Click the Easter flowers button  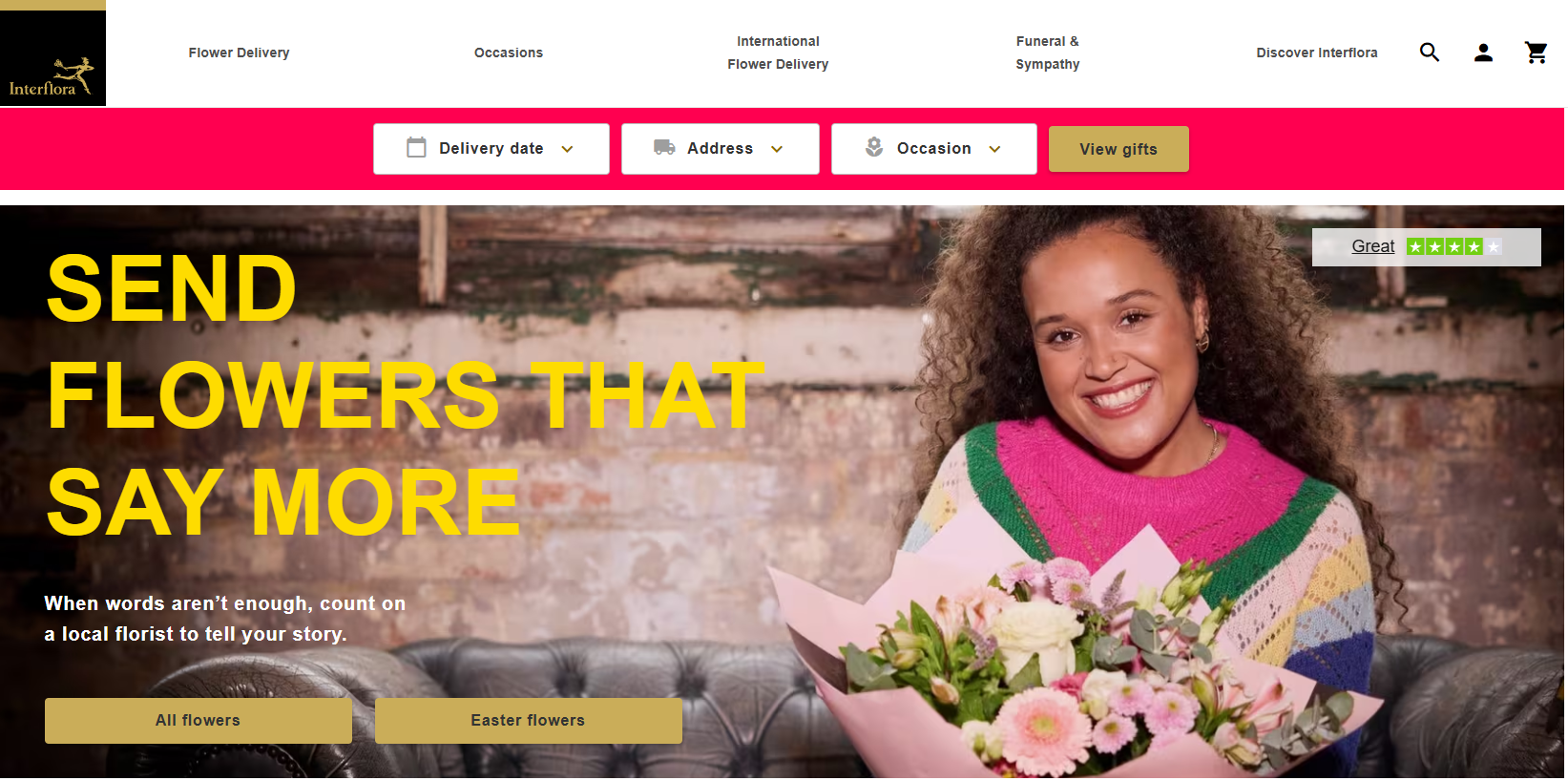[528, 721]
